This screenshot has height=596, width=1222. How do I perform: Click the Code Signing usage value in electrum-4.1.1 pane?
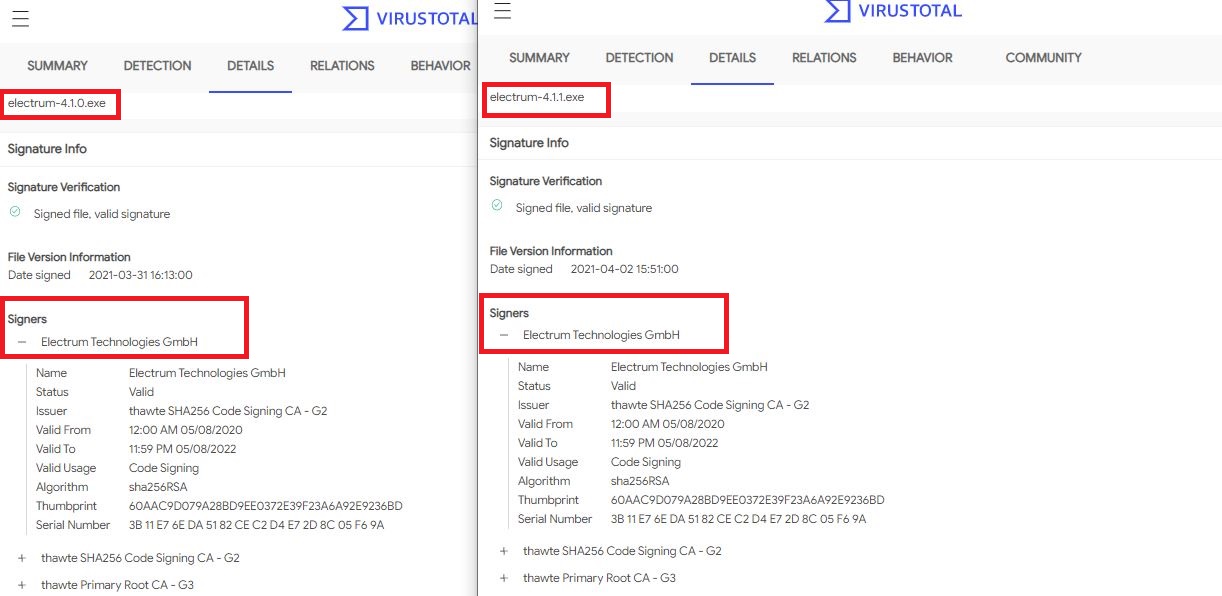pyautogui.click(x=646, y=462)
